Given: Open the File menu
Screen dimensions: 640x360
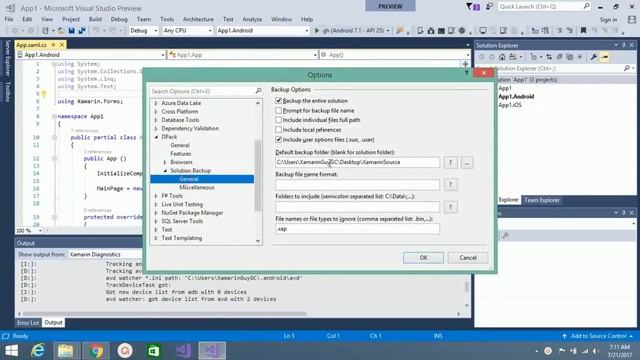Looking at the screenshot, I should (x=9, y=19).
